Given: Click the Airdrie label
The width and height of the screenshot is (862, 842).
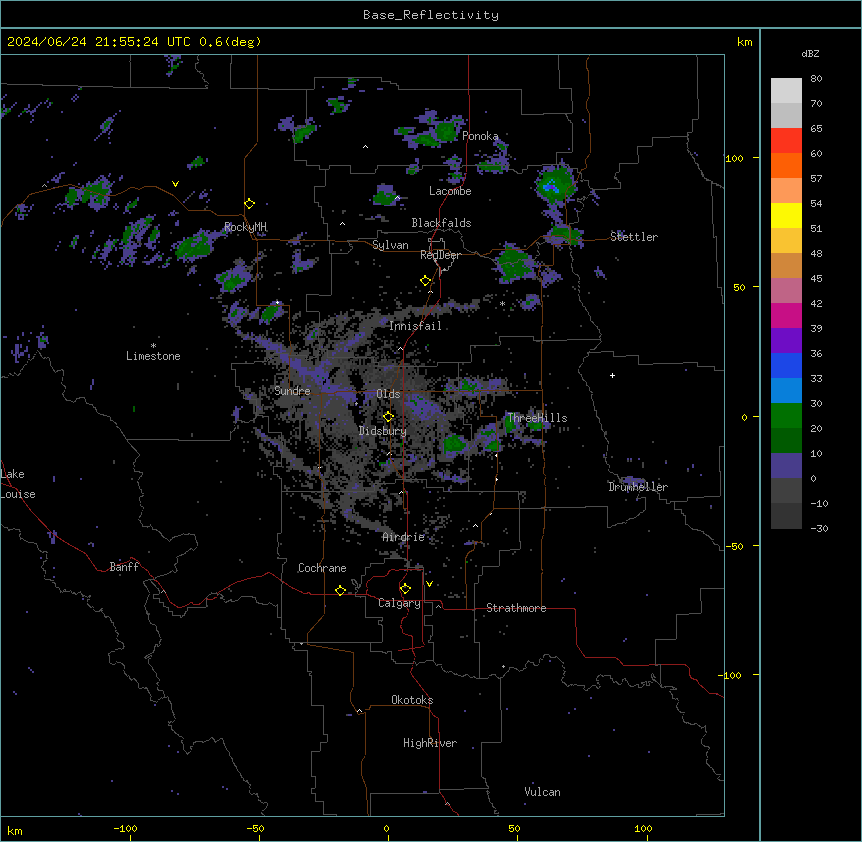Looking at the screenshot, I should coord(404,537).
